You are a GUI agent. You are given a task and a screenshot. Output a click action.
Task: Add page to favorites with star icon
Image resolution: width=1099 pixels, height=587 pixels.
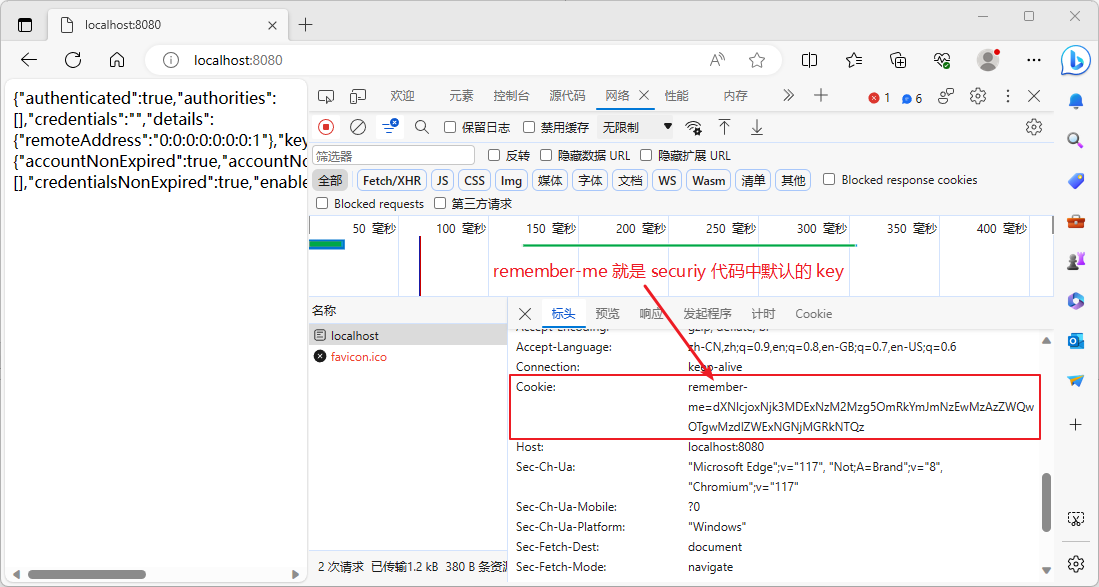point(757,60)
